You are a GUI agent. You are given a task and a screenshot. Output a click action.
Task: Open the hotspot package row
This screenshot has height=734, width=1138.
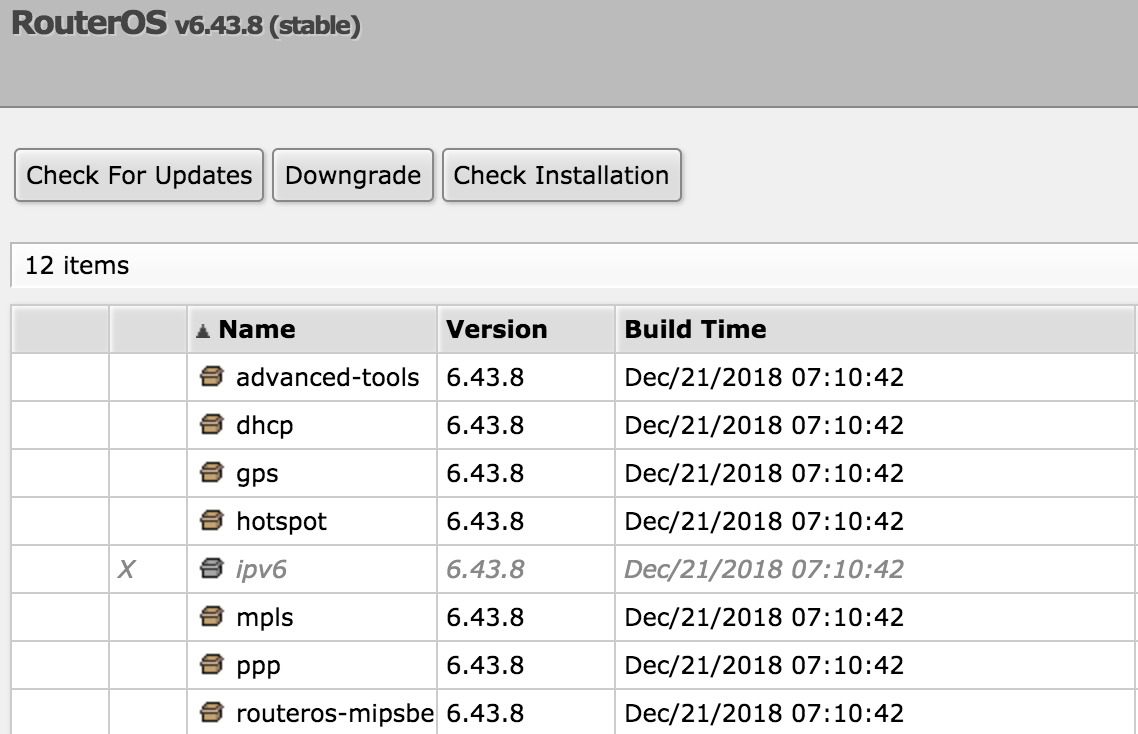[281, 522]
